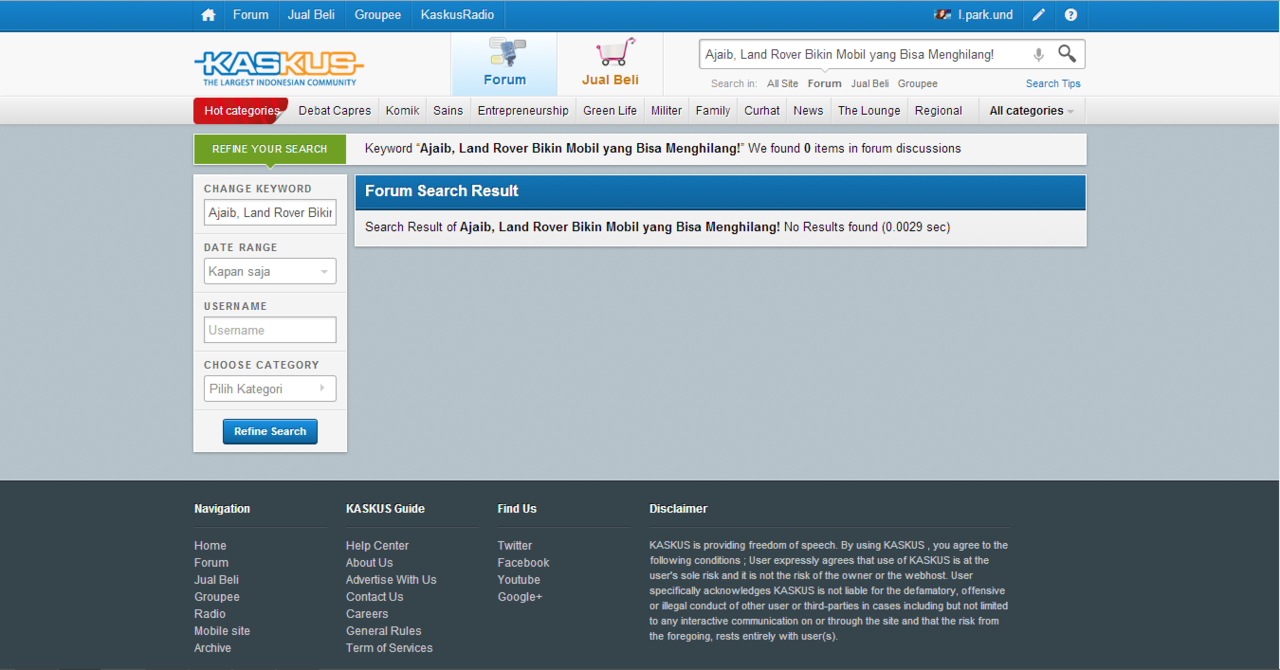The height and width of the screenshot is (670, 1280).
Task: Open KaskusRadio in the top bar
Action: pyautogui.click(x=457, y=15)
